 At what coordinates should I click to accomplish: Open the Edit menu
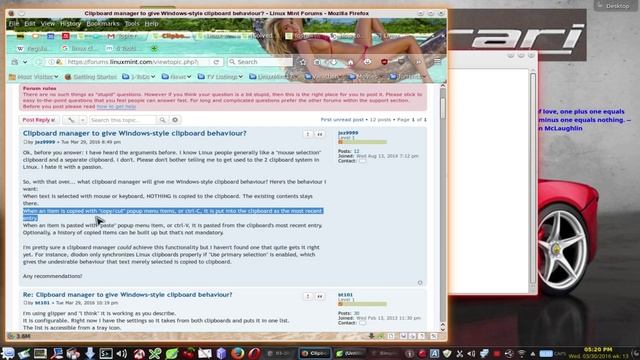point(29,24)
